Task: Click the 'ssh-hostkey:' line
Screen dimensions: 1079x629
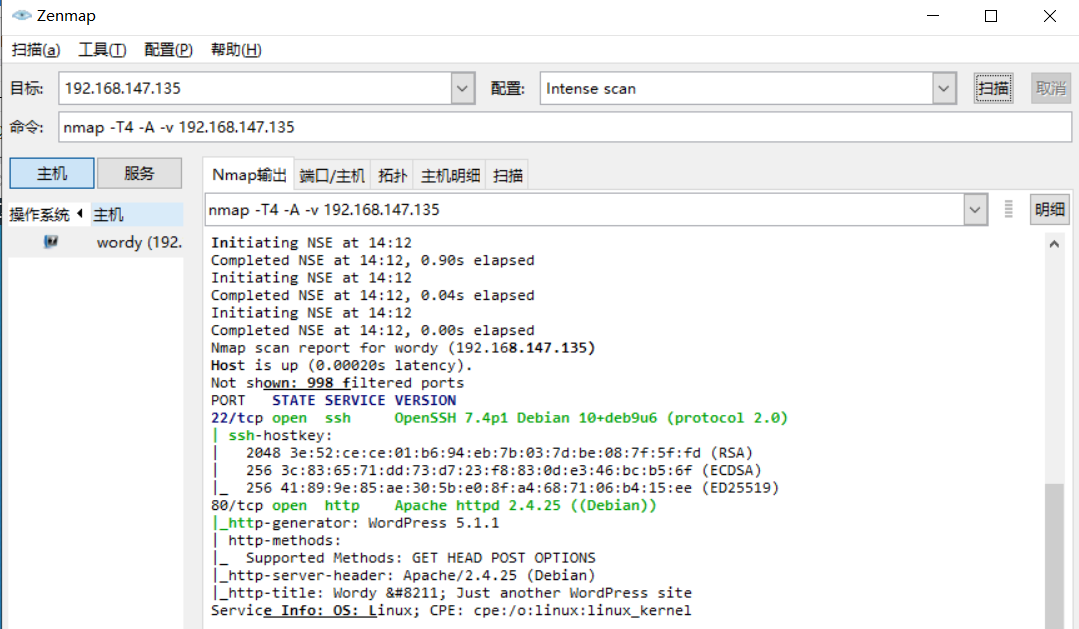Action: tap(272, 436)
